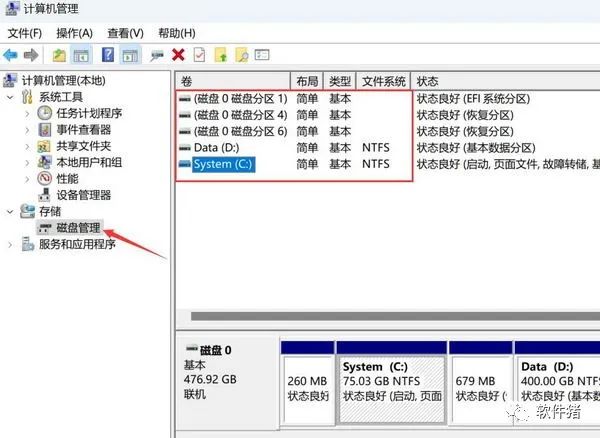Image resolution: width=600 pixels, height=438 pixels.
Task: Select 存储 in the tree
Action: coord(50,211)
